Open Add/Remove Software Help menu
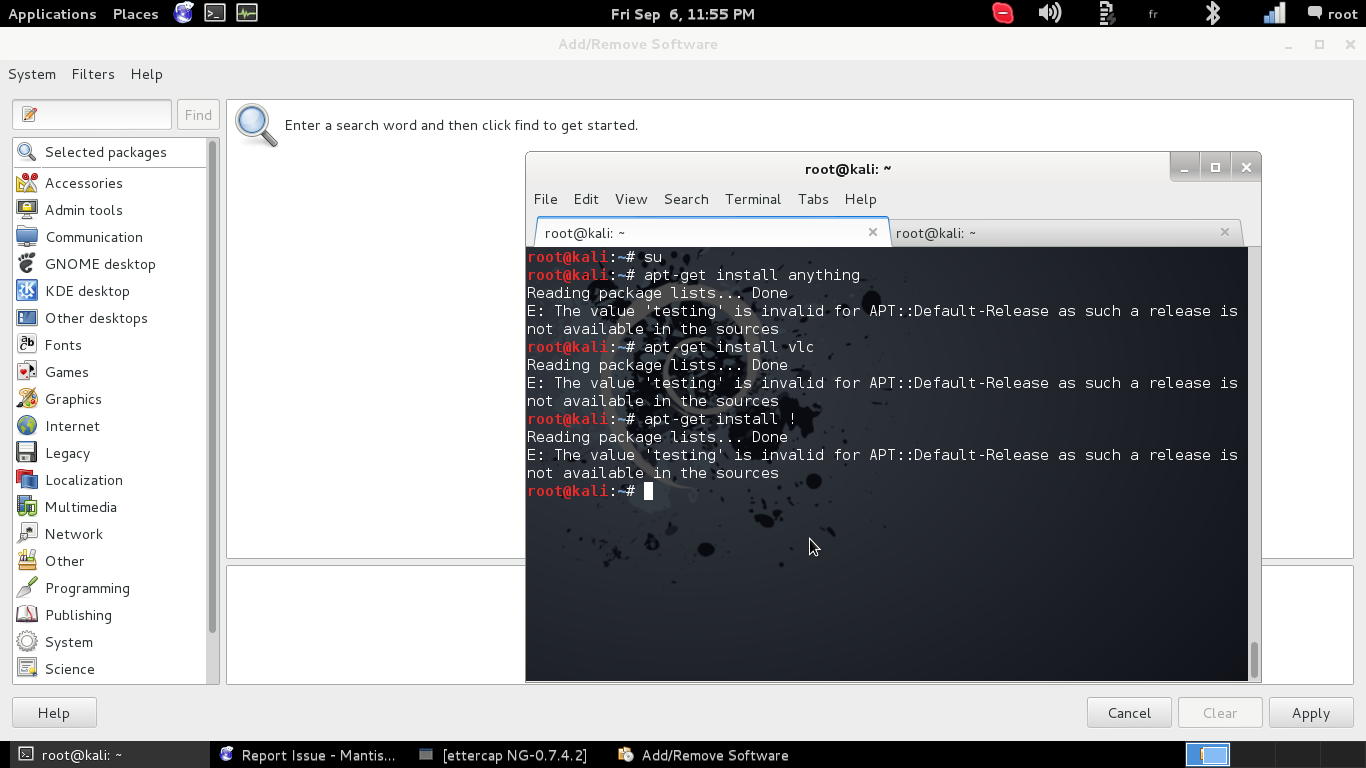This screenshot has width=1366, height=768. (x=146, y=74)
